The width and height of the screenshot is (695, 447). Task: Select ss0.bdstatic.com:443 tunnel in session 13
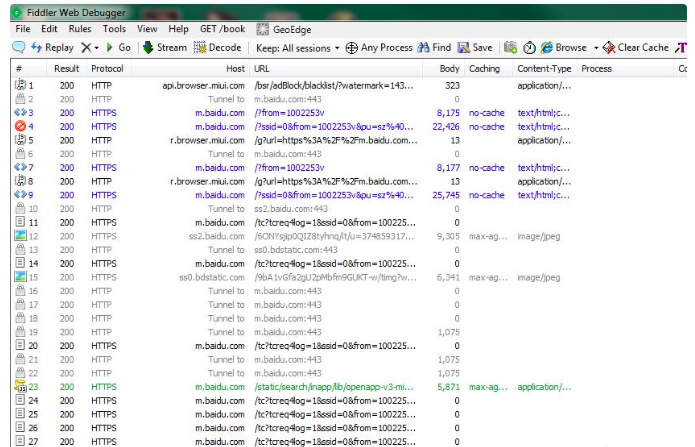[296, 250]
